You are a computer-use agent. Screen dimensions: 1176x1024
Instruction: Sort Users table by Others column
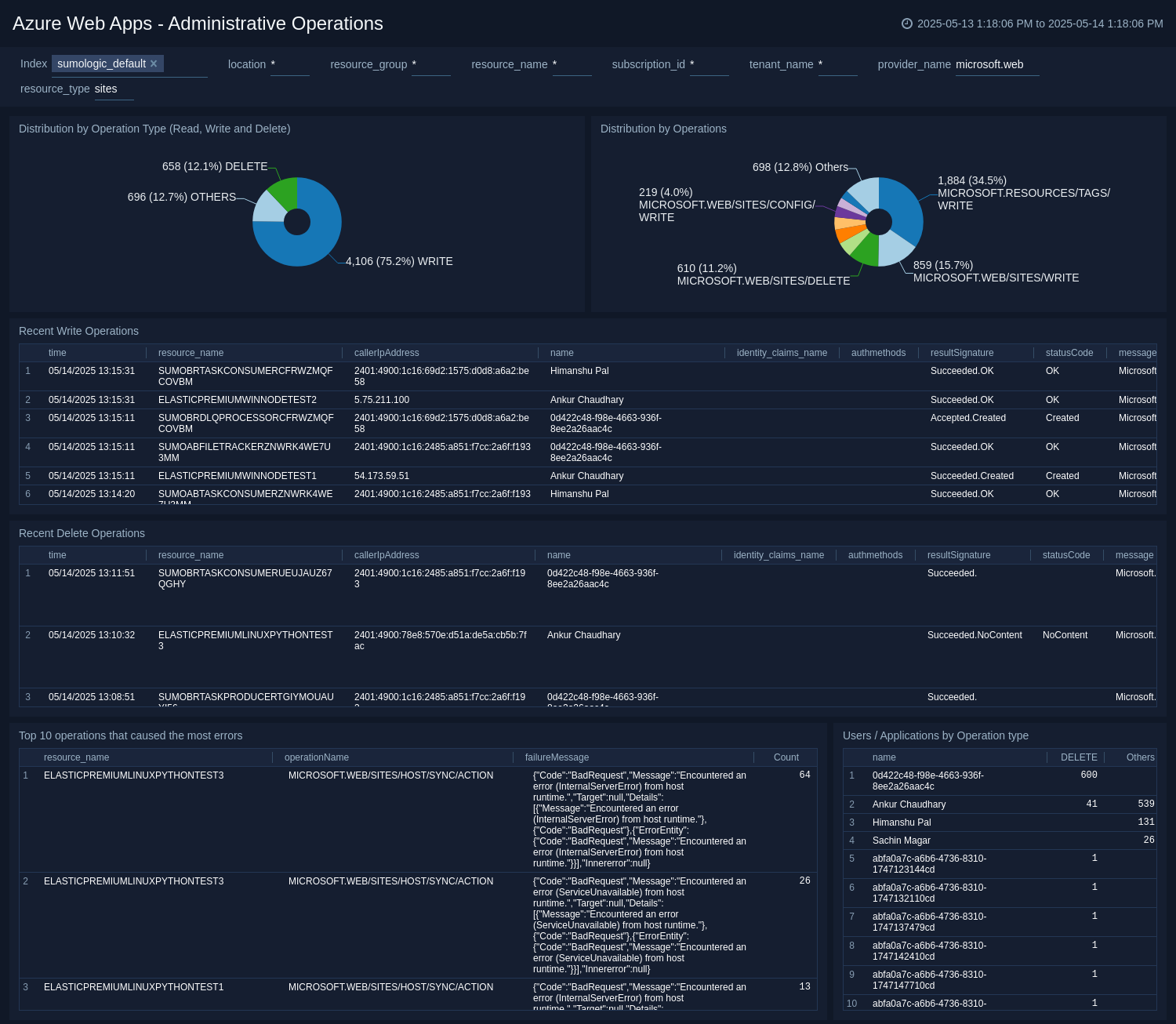[1141, 757]
